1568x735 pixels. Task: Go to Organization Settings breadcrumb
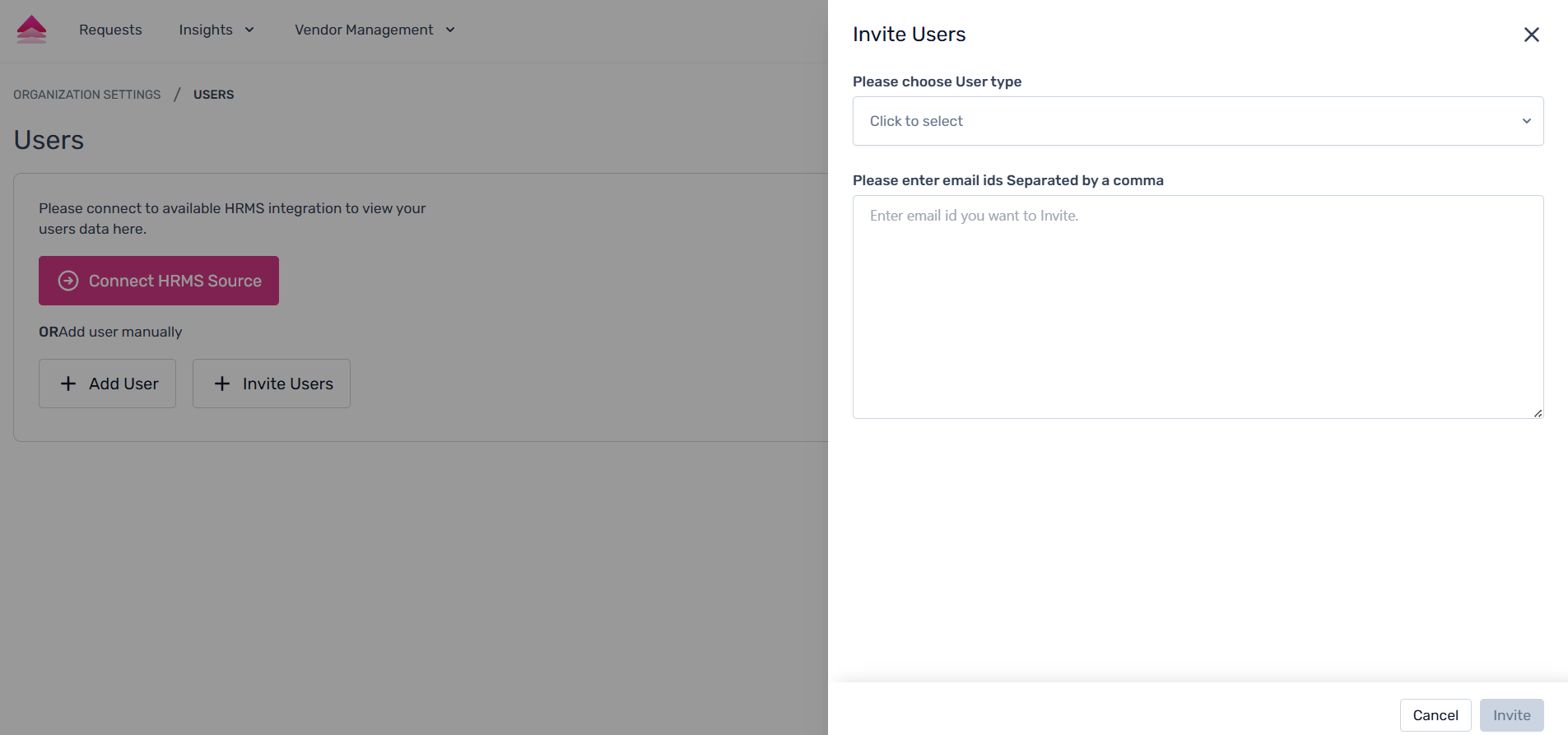(87, 95)
